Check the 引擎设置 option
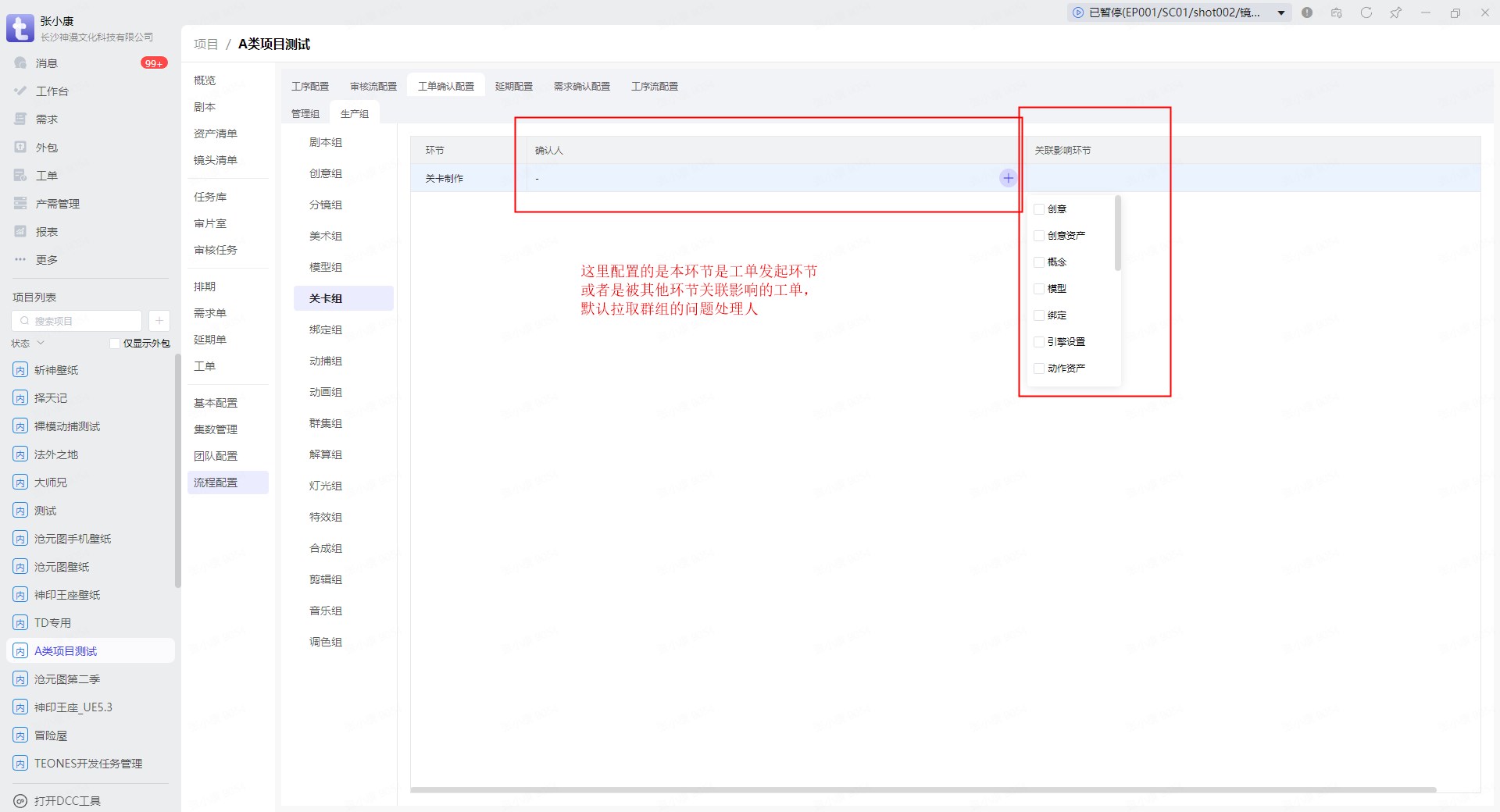1500x812 pixels. 1039,342
